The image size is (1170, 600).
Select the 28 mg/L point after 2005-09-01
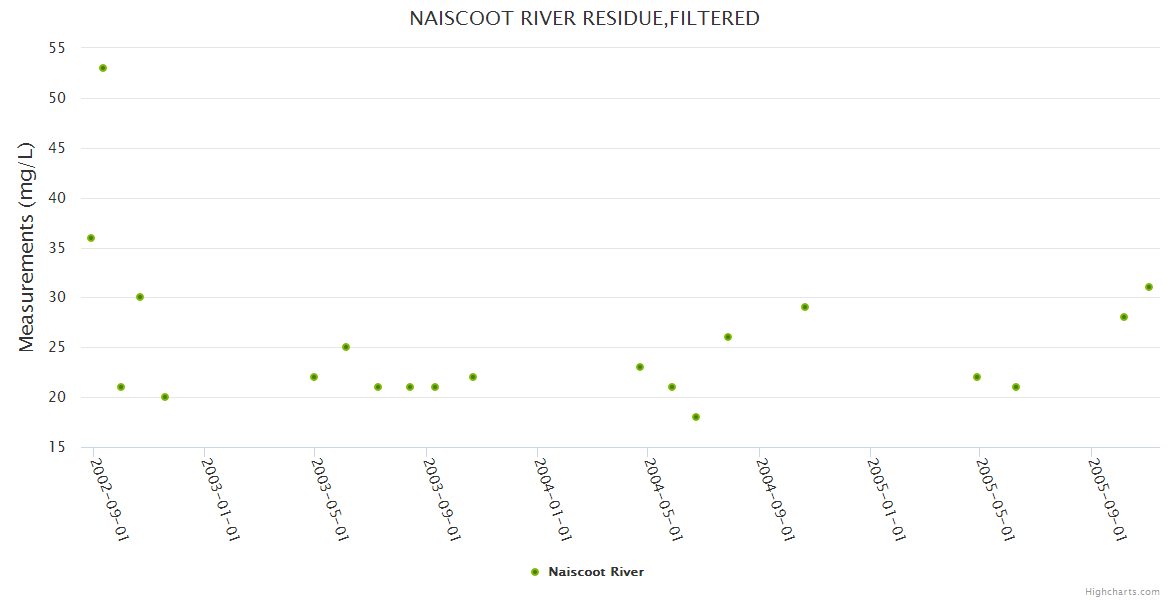pyautogui.click(x=1124, y=317)
